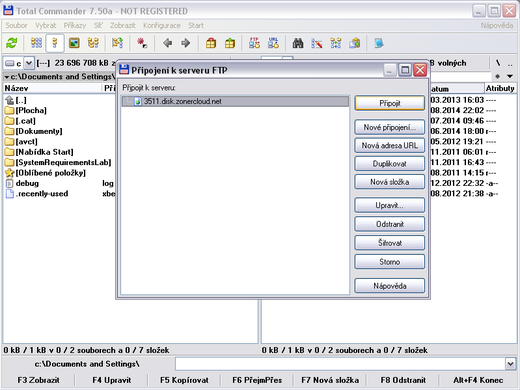Expand the command line history dropdown
Screen dimensions: 520x390
point(510,364)
